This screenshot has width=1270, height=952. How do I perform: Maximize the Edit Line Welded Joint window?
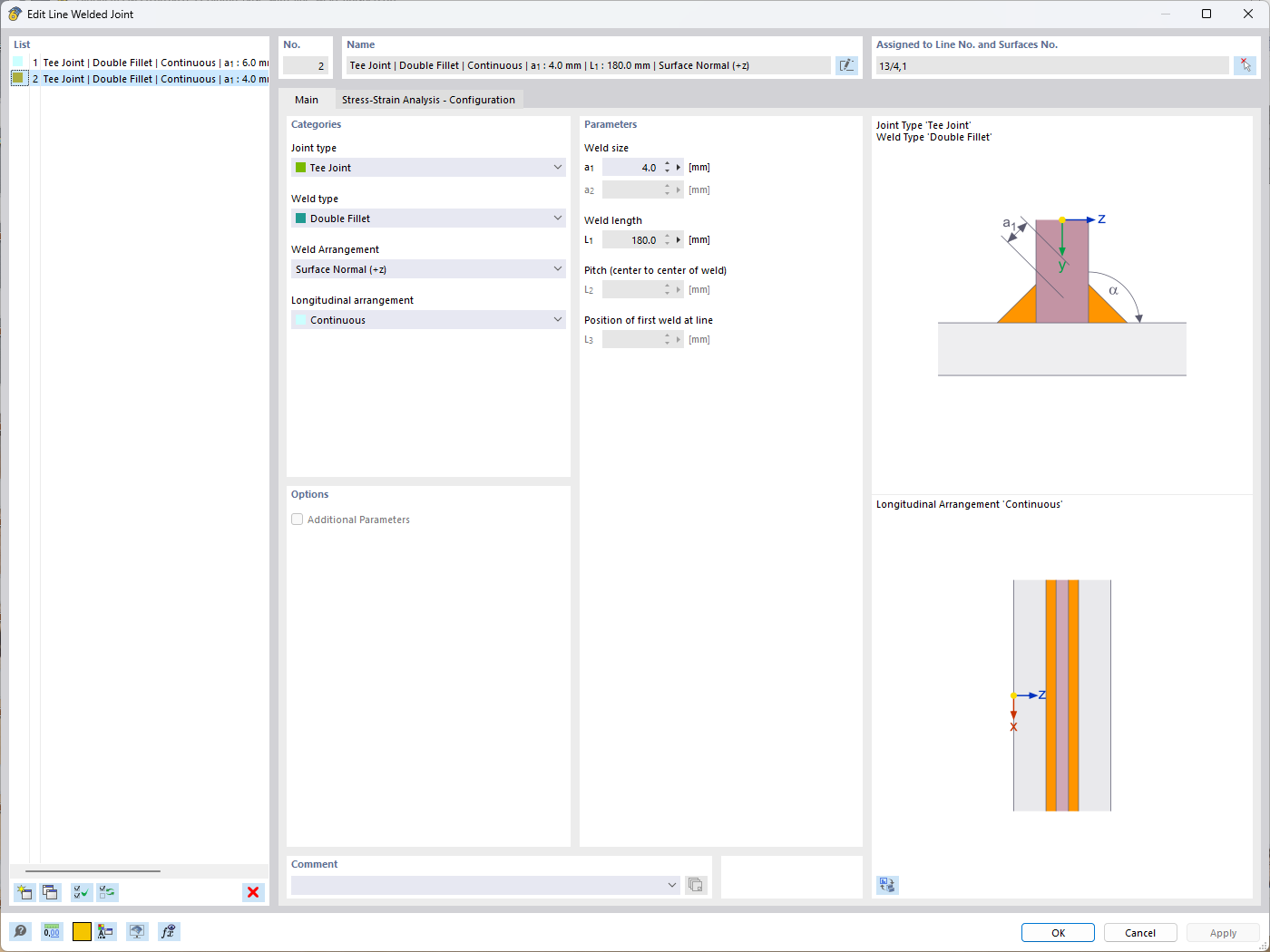(1206, 14)
